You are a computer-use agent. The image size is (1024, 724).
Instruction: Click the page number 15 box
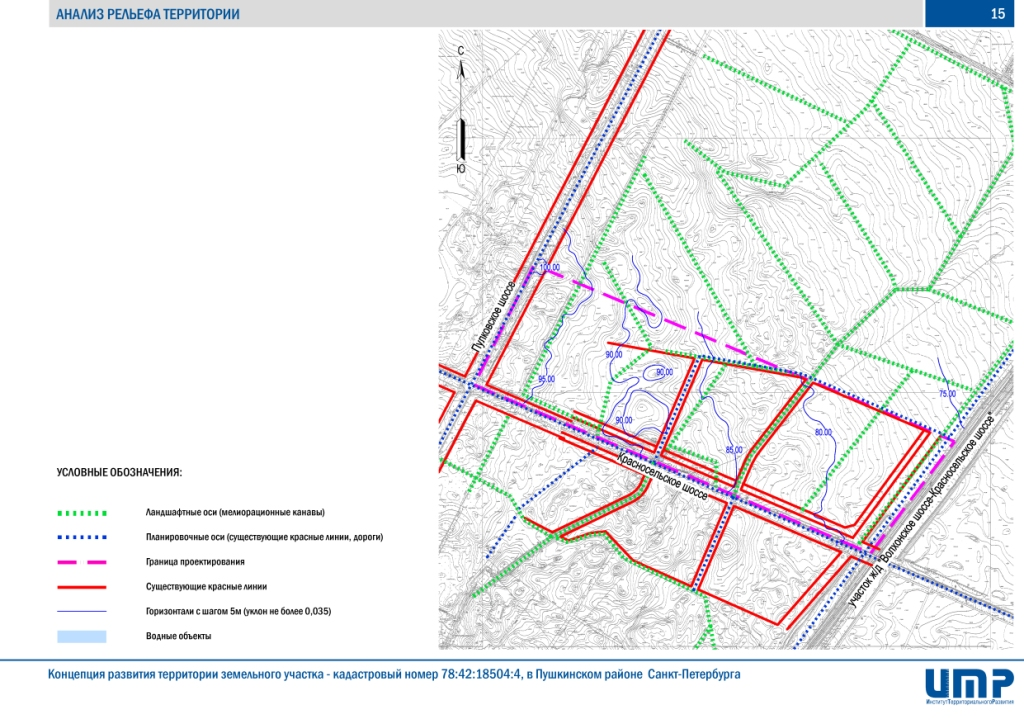973,14
